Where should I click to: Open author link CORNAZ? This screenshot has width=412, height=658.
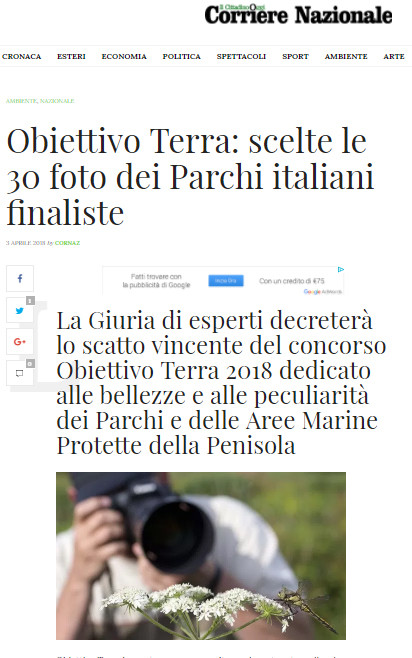pos(67,243)
